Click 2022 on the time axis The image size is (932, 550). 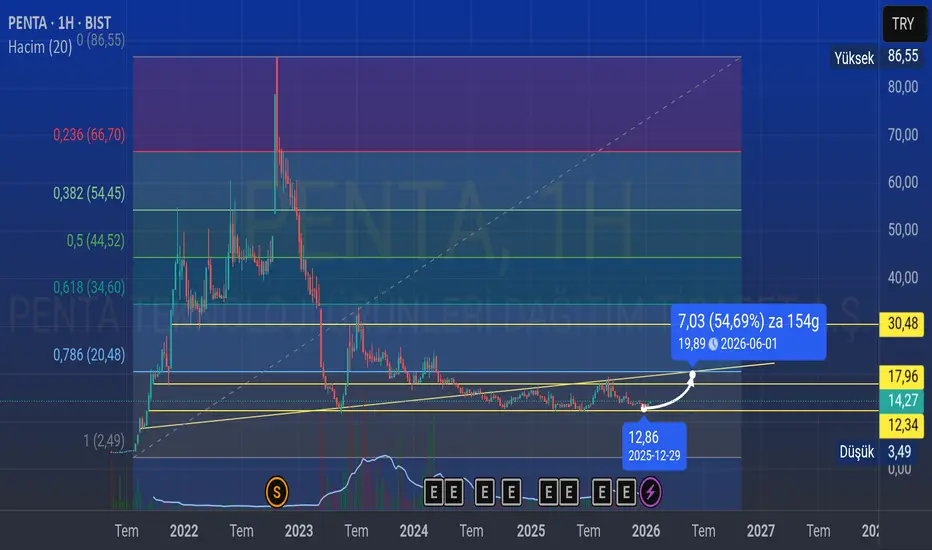[x=184, y=531]
